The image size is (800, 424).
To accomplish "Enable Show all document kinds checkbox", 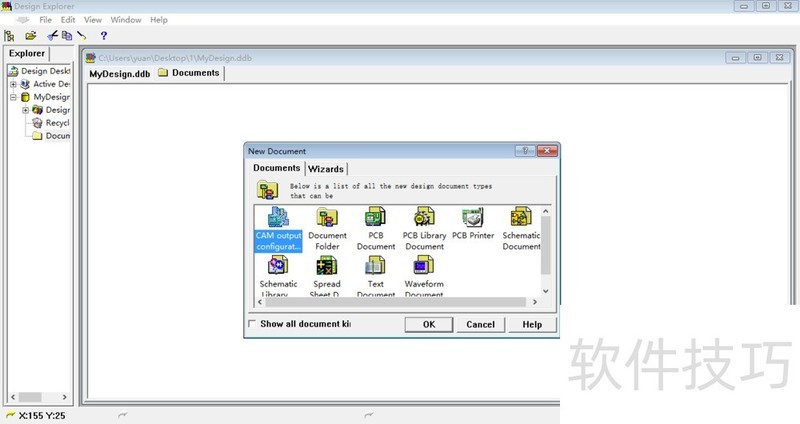I will 252,323.
